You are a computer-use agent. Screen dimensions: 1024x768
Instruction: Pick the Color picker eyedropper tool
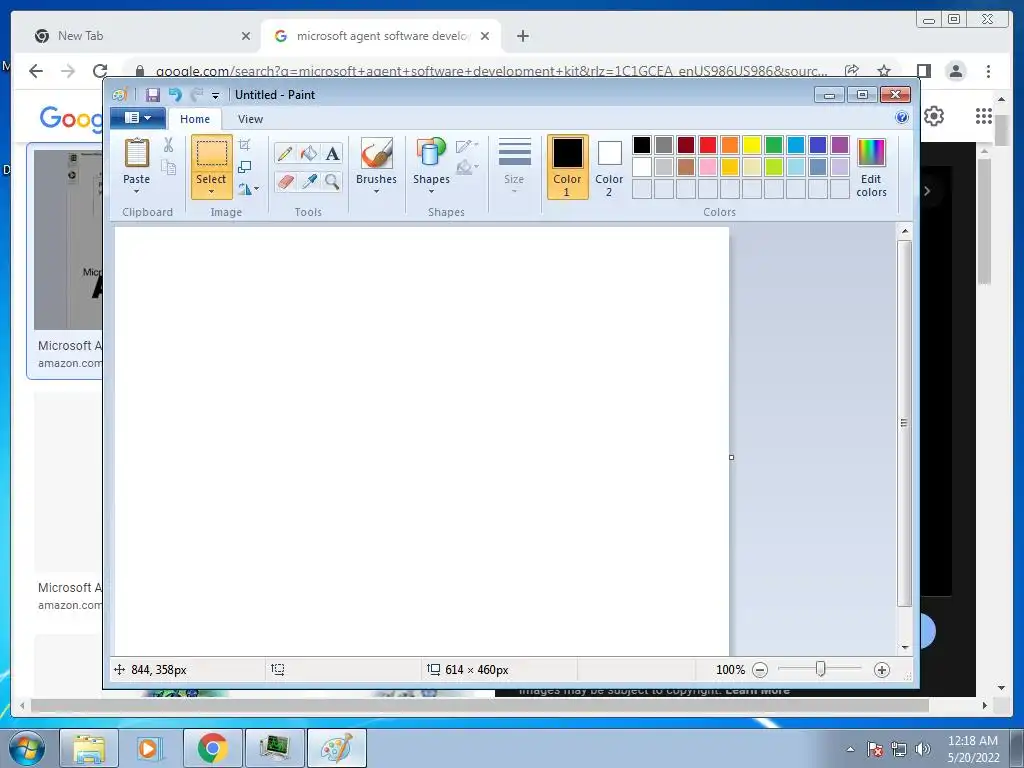coord(309,182)
